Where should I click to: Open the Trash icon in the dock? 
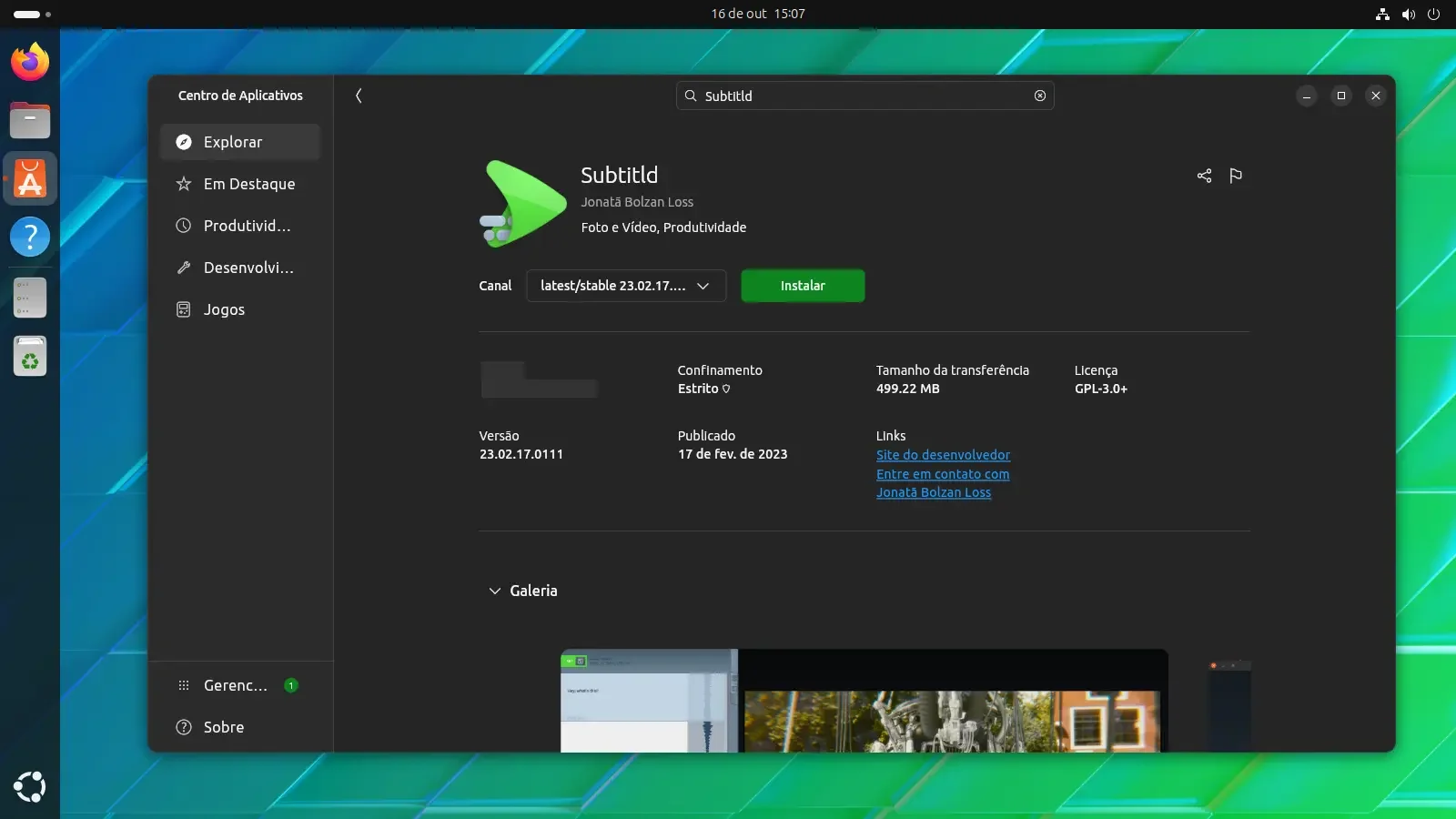(x=30, y=356)
